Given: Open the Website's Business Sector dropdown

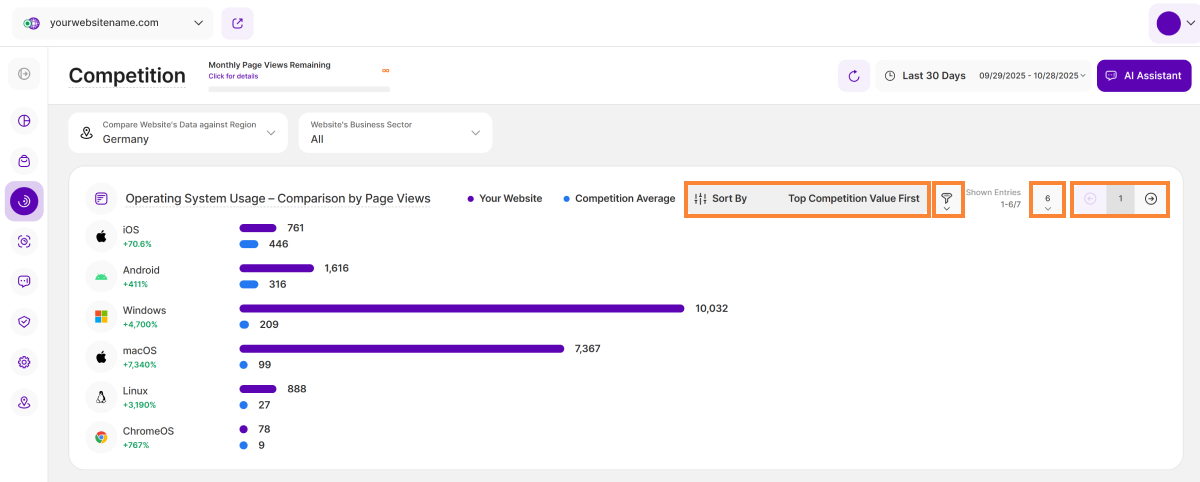Looking at the screenshot, I should (x=395, y=133).
